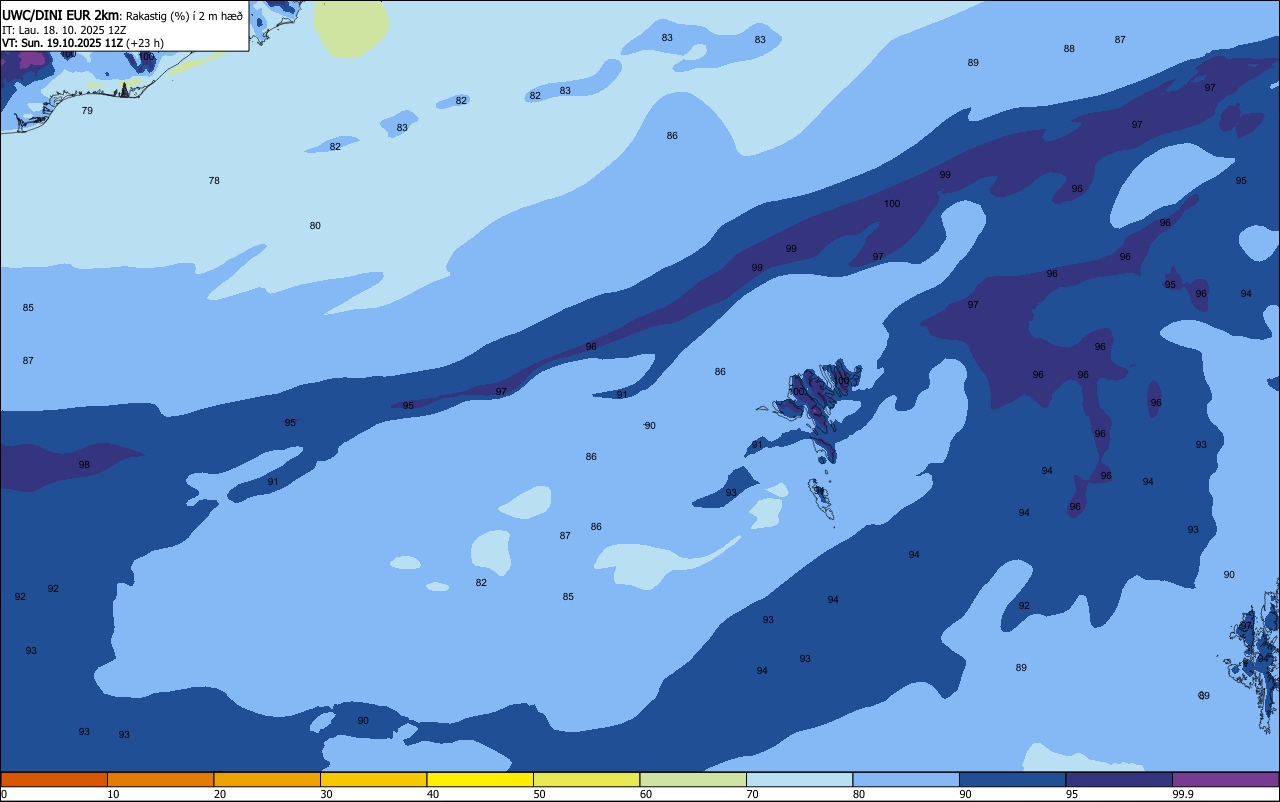Click the legend tick label 30

[326, 794]
